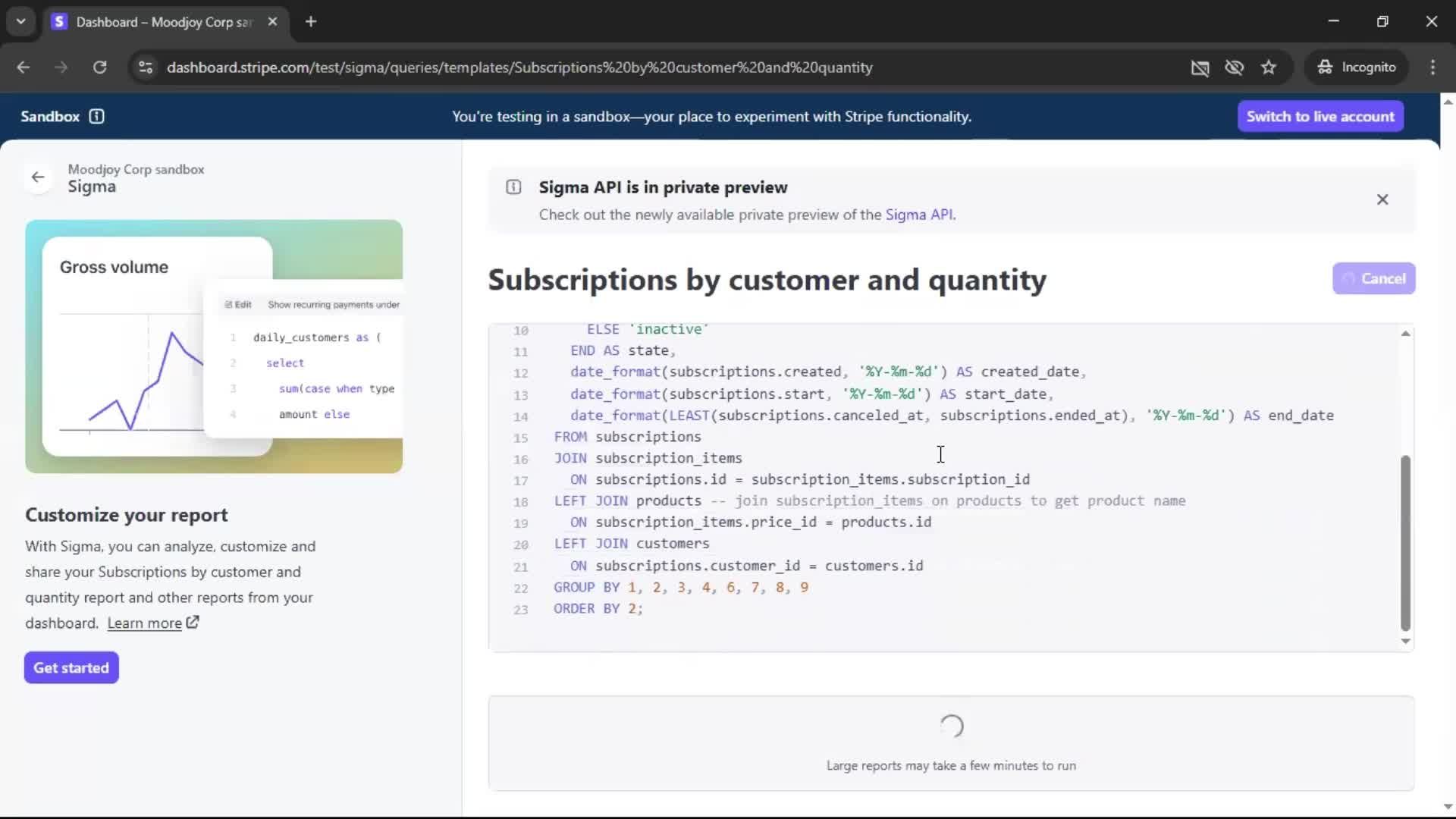1456x819 pixels.
Task: Click the info icon in Sigma API banner
Action: 513,187
